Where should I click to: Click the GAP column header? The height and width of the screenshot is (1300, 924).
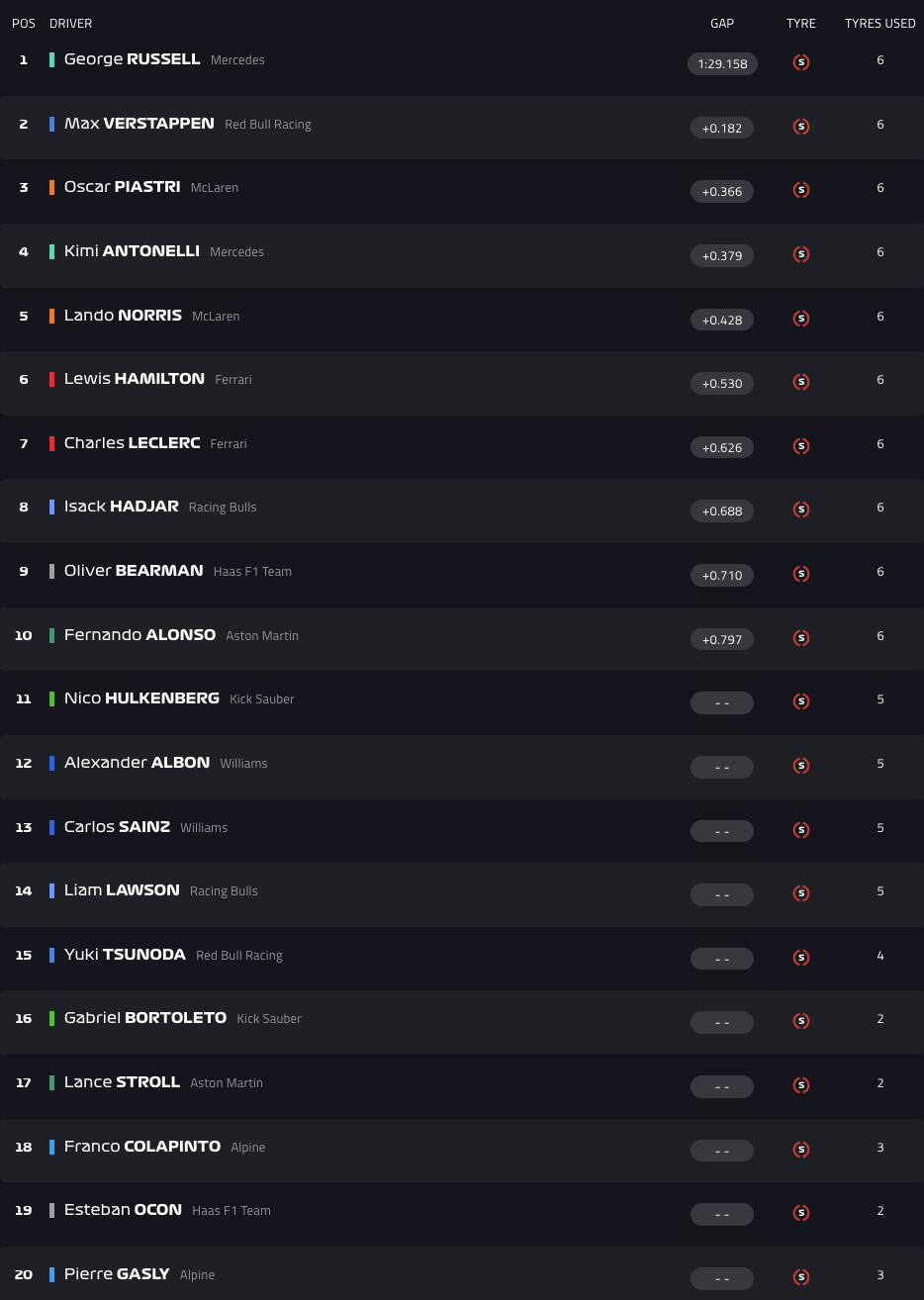(x=722, y=24)
